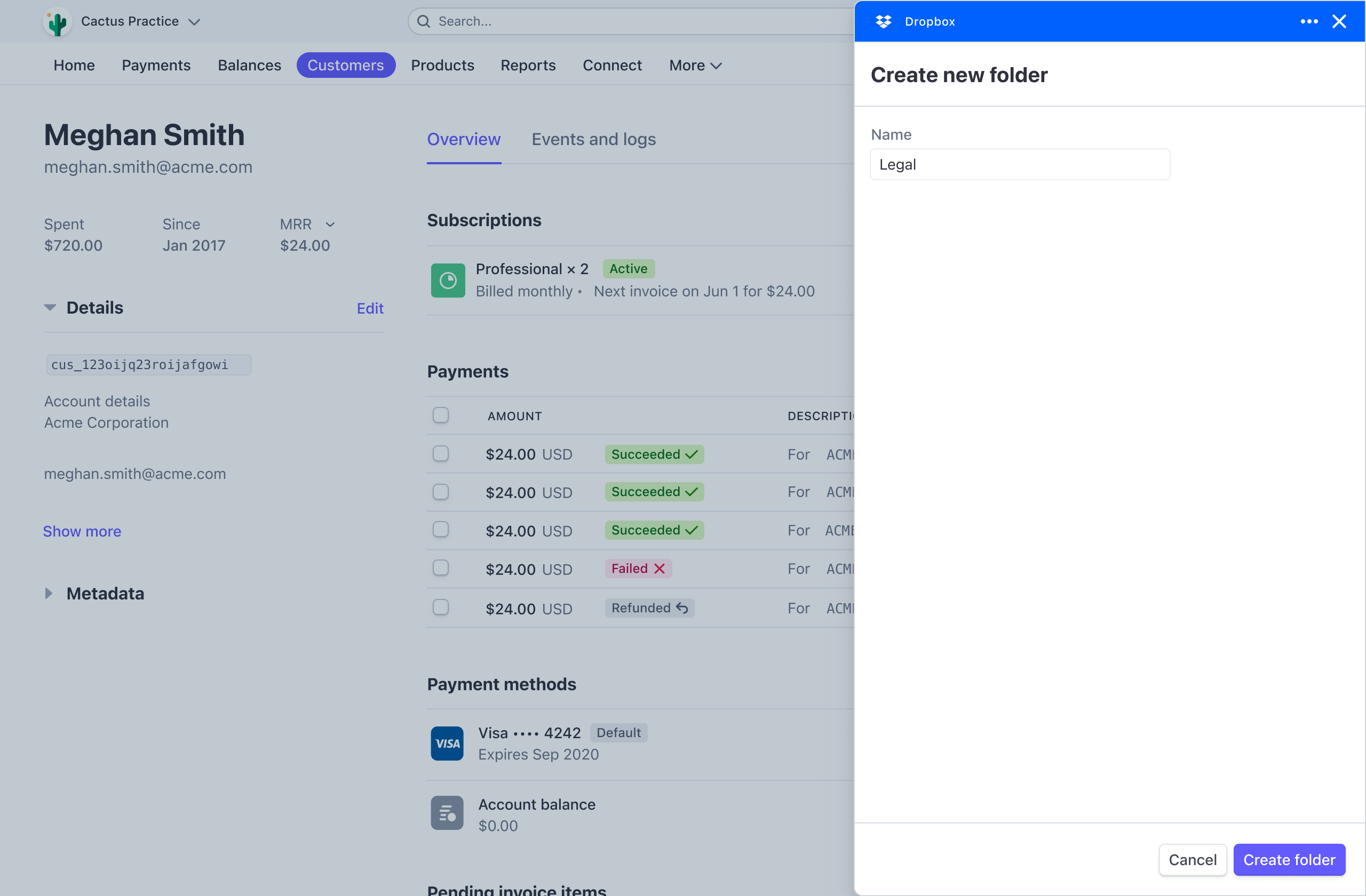Click the search magnifier icon
This screenshot has height=896, width=1366.
coord(424,21)
